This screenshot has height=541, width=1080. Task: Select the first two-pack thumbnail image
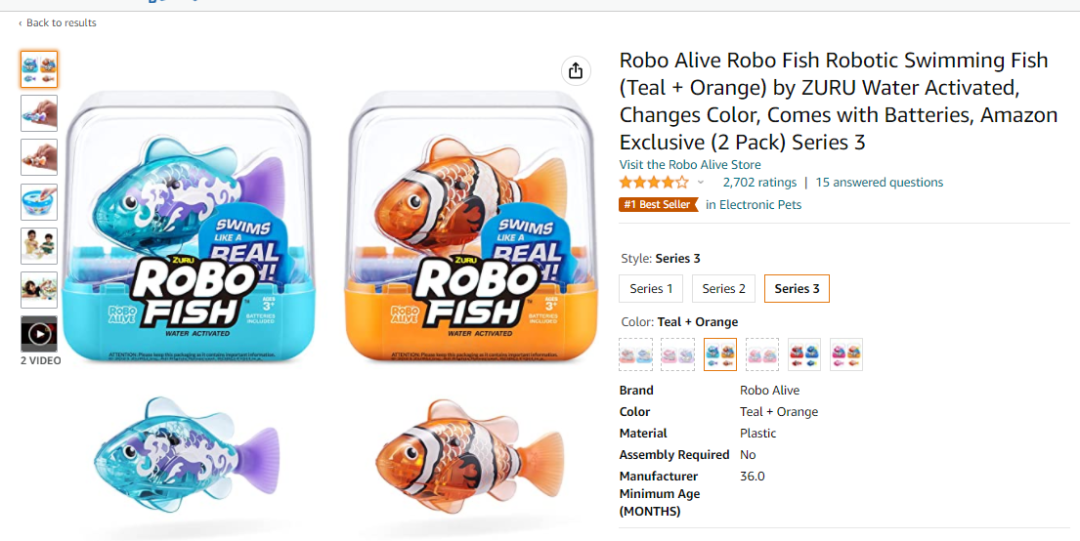[39, 70]
